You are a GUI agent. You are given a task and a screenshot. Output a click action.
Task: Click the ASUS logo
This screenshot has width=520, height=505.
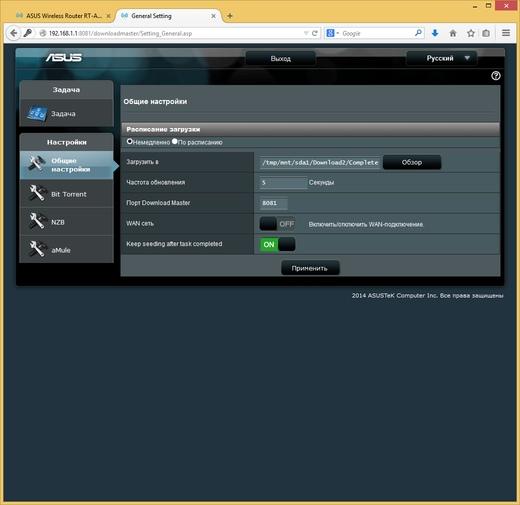64,58
